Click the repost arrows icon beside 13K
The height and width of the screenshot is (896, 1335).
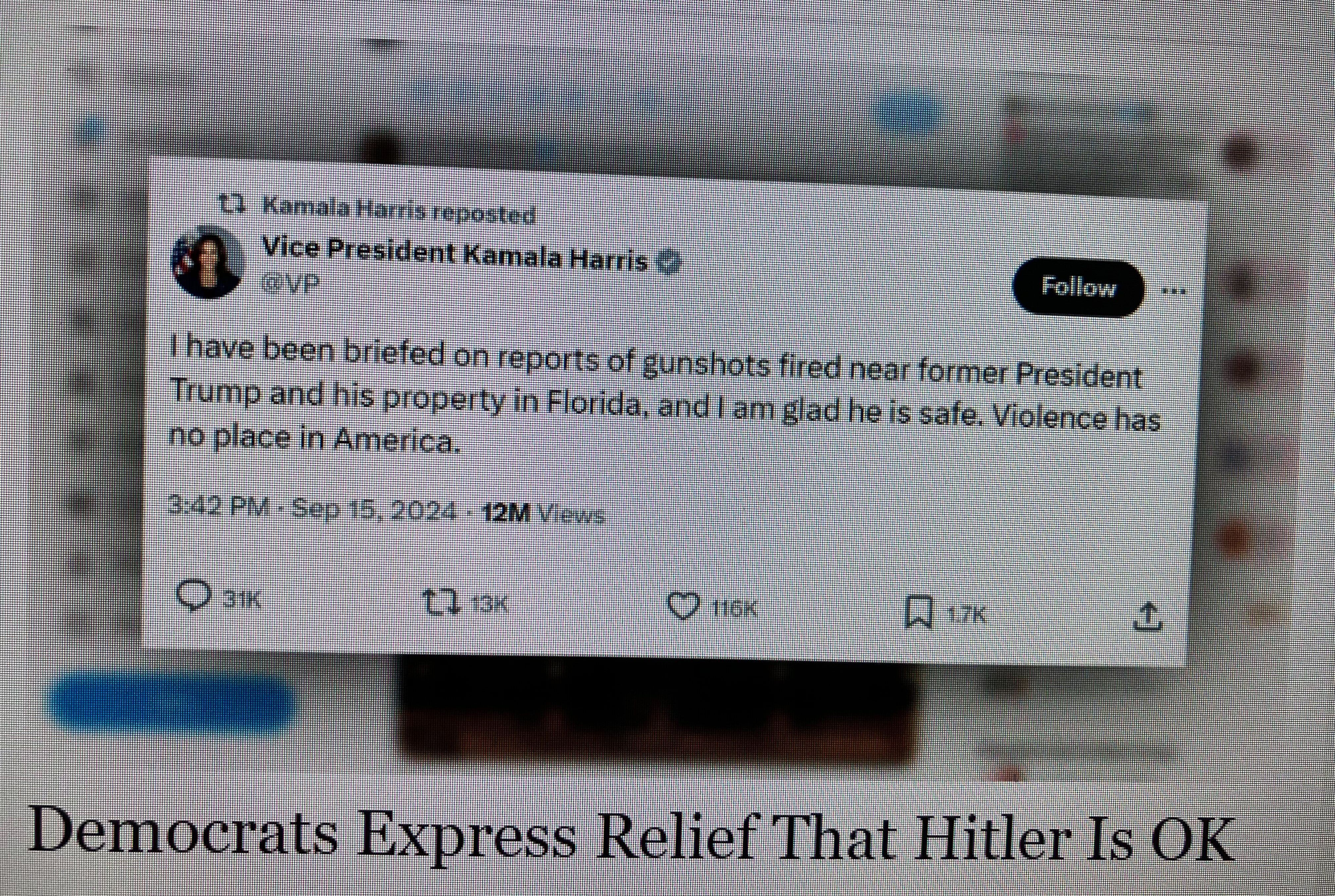point(441,602)
